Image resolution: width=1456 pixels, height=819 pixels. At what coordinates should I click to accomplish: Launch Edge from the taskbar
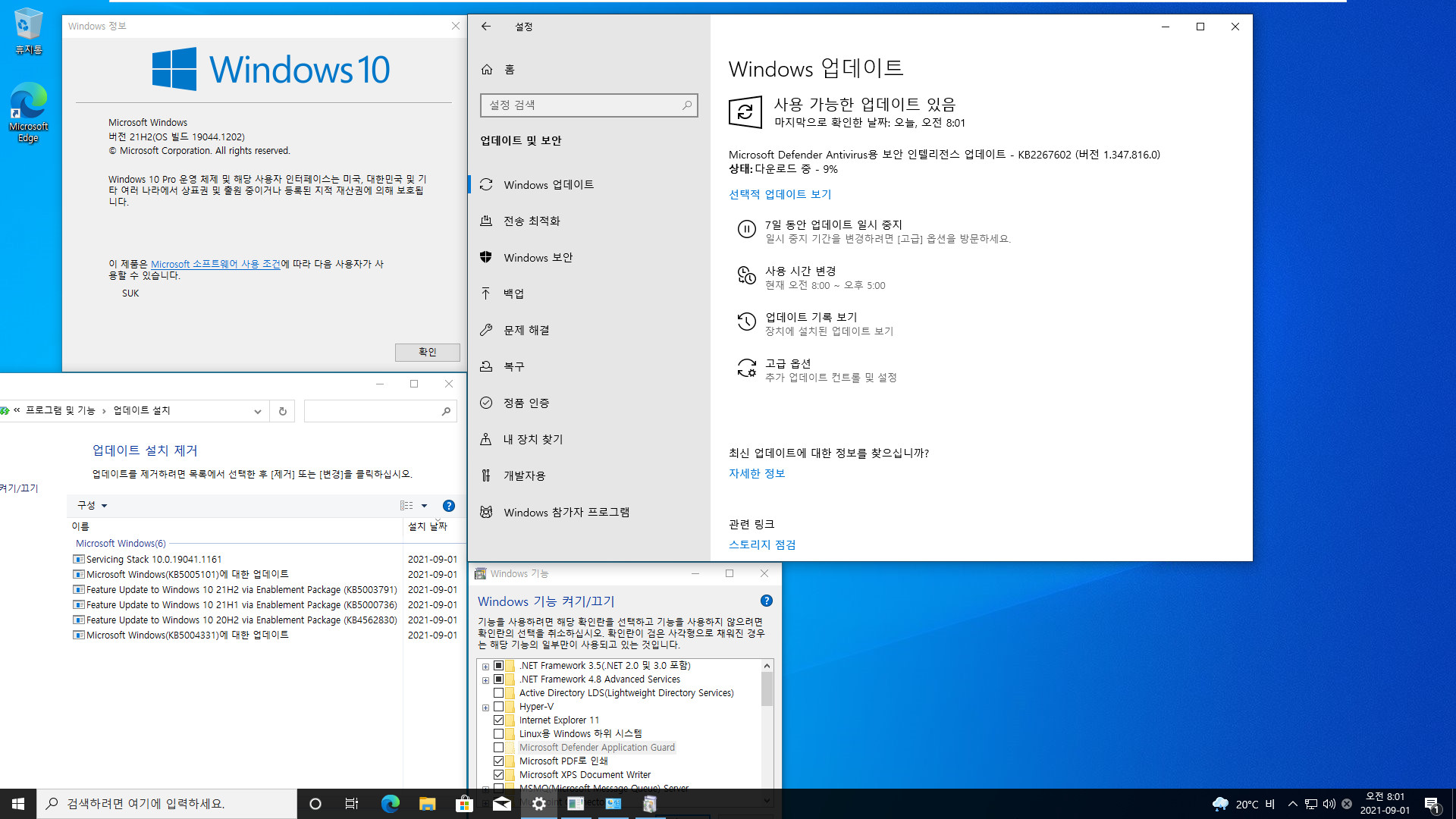point(390,804)
